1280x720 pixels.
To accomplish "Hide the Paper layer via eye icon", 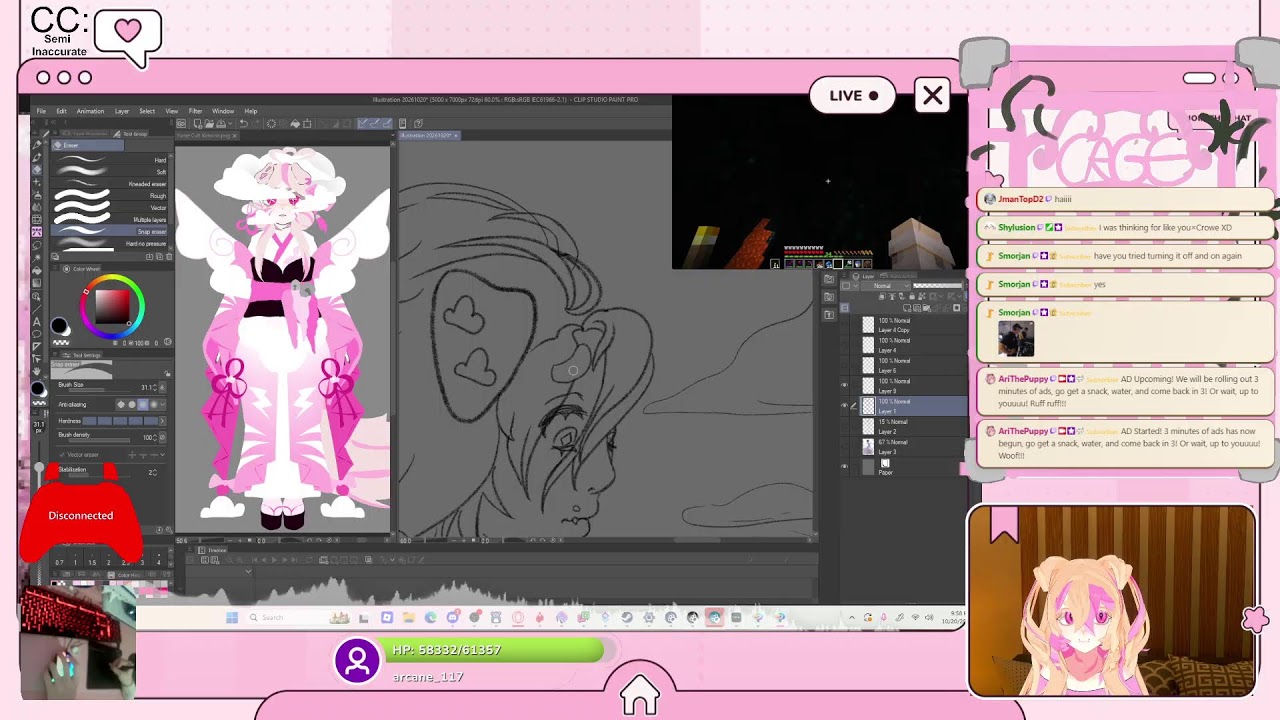I will [844, 467].
